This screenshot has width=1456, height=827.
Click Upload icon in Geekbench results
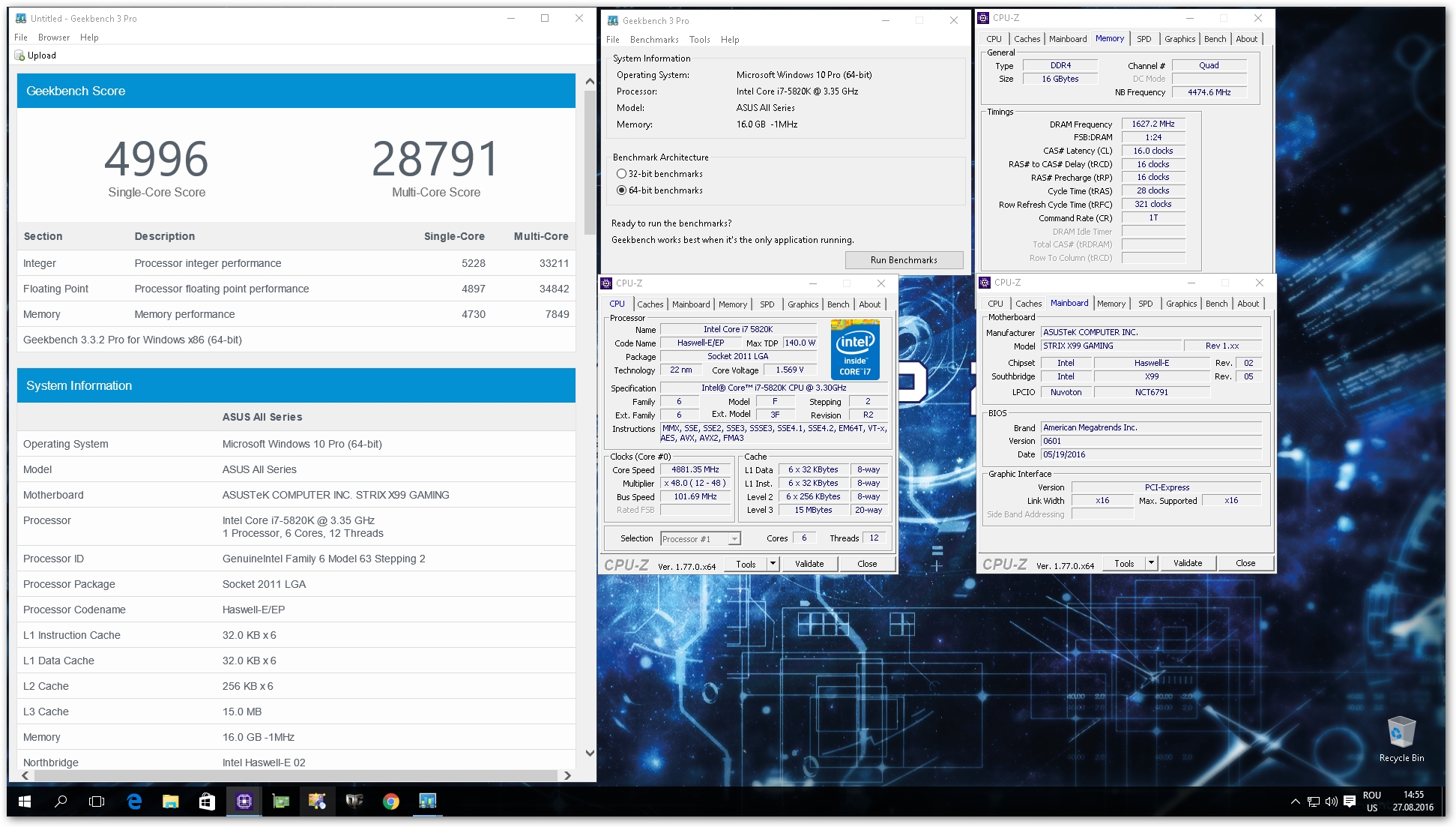point(19,55)
